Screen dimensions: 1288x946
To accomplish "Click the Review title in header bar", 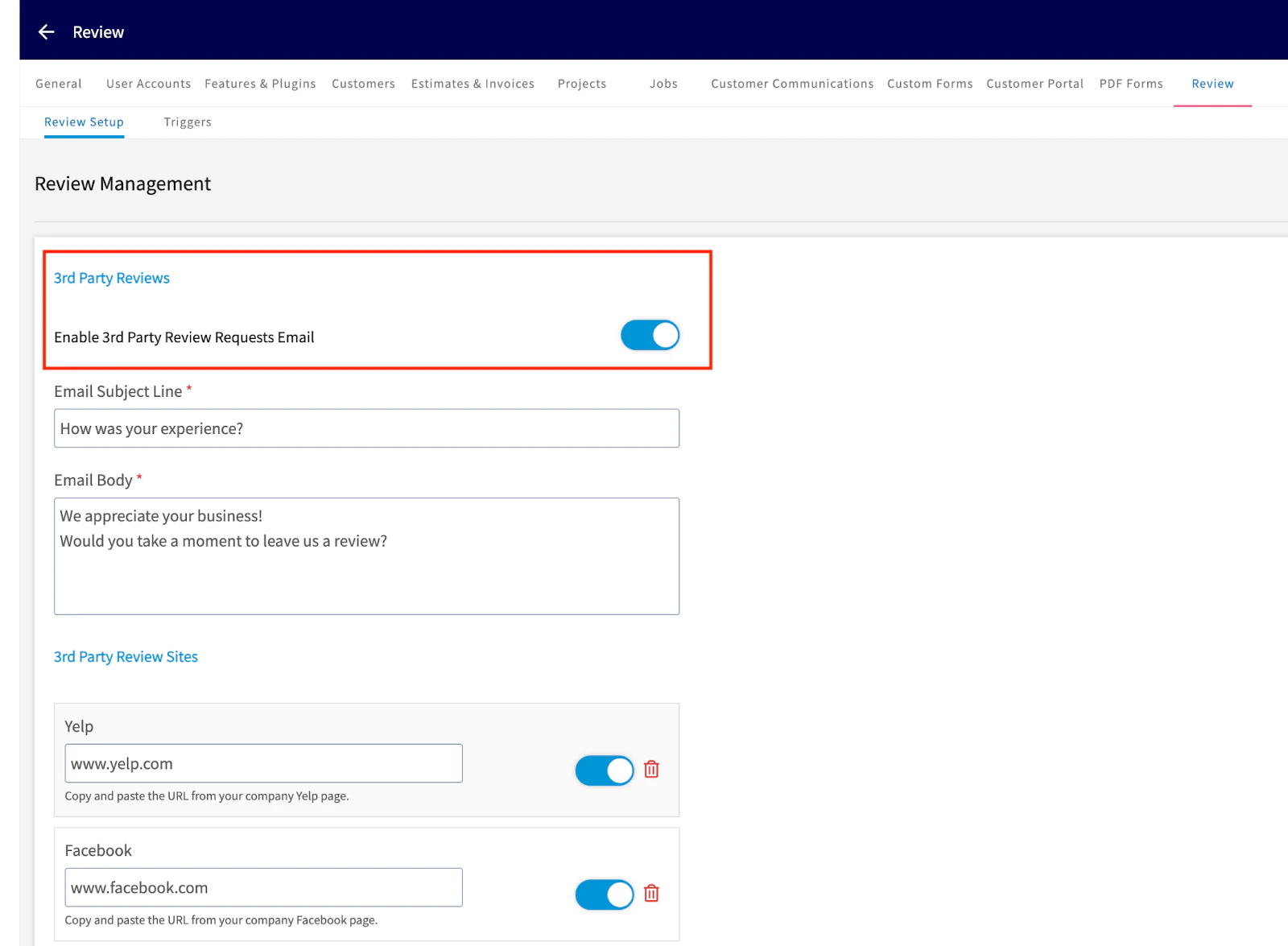I will coord(98,32).
